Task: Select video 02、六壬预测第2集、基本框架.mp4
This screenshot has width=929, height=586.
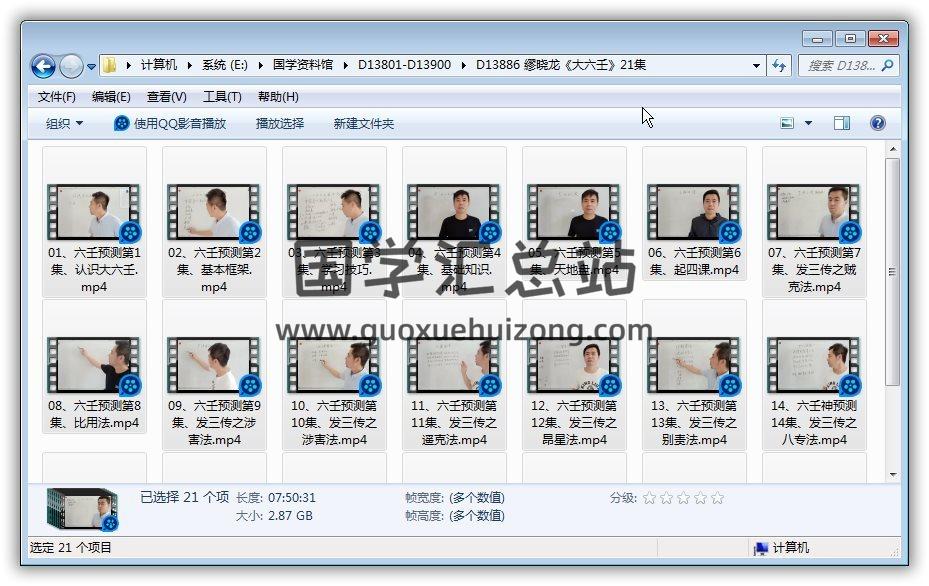Action: 214,222
